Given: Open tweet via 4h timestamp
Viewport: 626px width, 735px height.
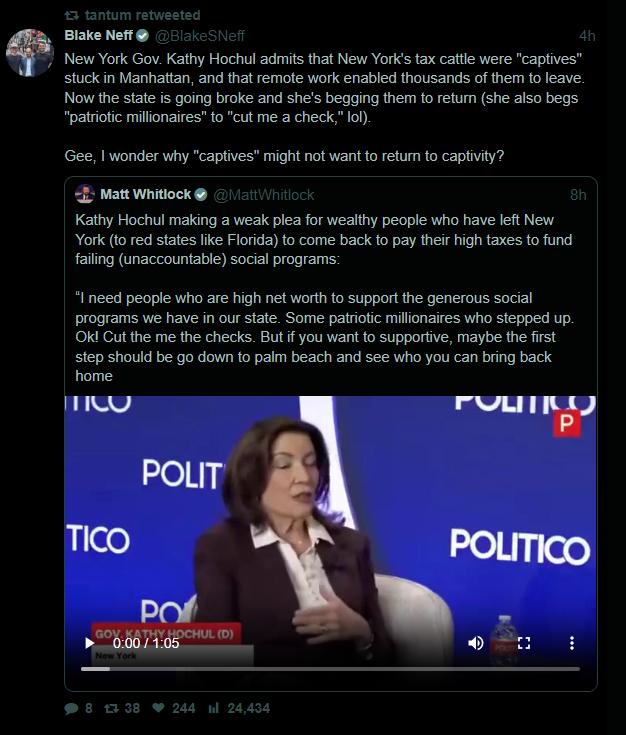Looking at the screenshot, I should point(587,36).
